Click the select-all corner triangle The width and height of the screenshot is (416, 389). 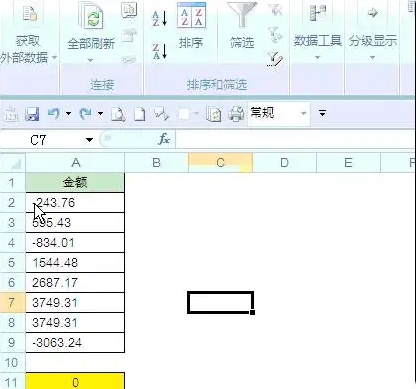[x=13, y=163]
